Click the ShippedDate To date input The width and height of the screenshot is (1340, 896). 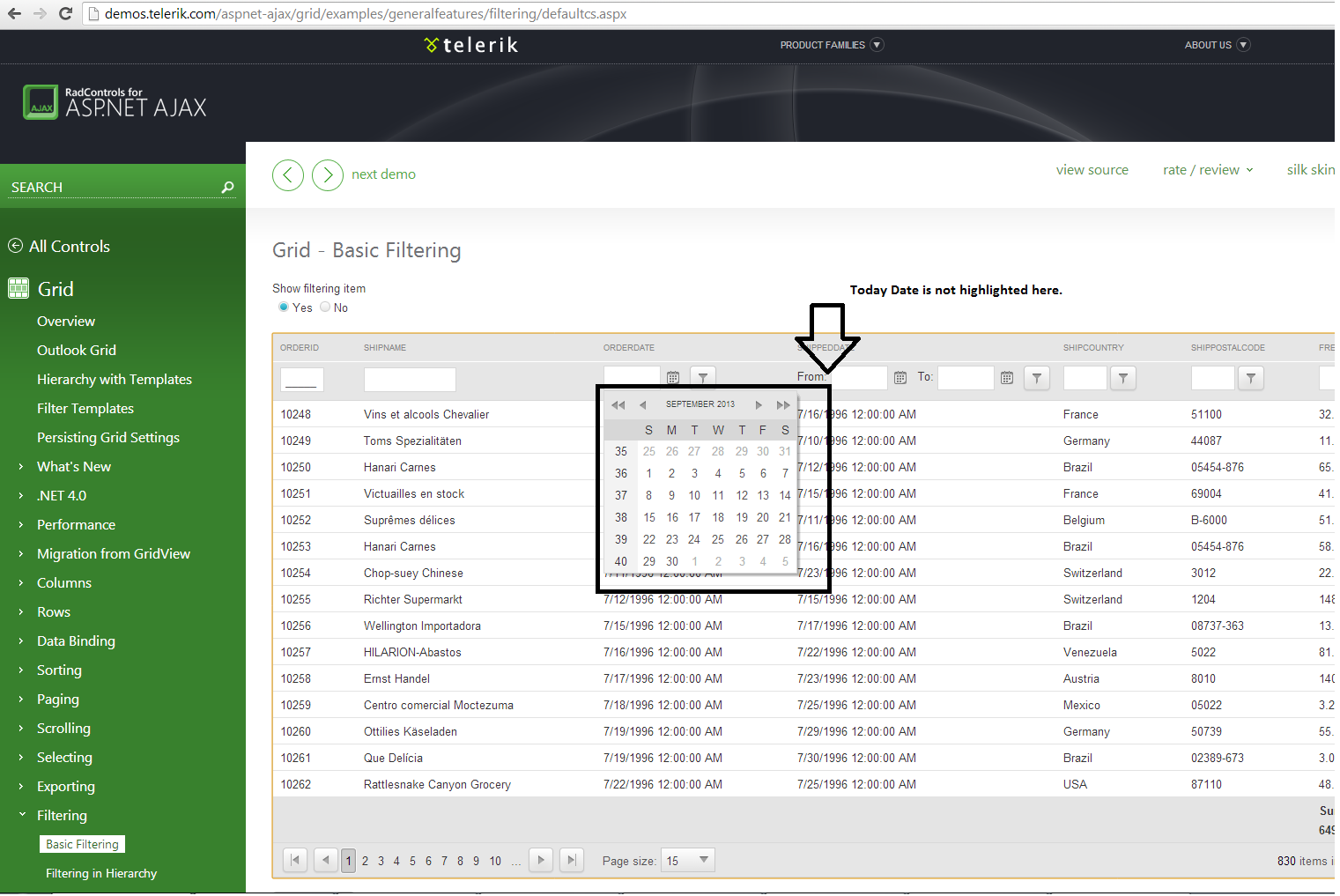click(x=966, y=378)
